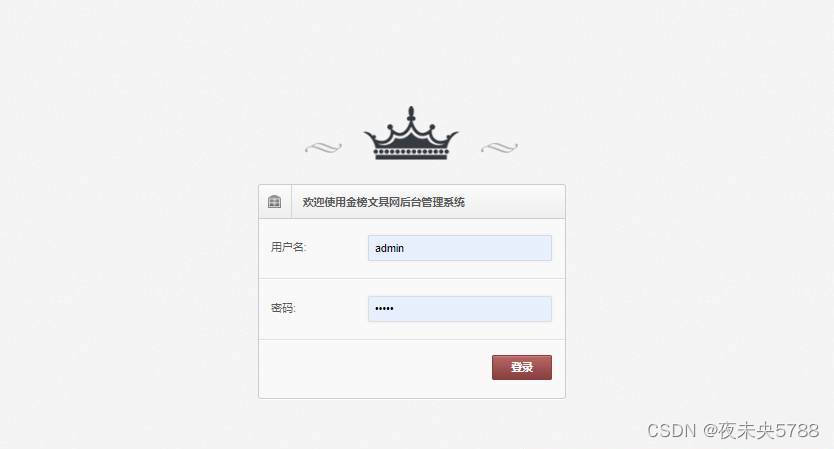Place cursor after the text admin
The height and width of the screenshot is (449, 834).
405,248
